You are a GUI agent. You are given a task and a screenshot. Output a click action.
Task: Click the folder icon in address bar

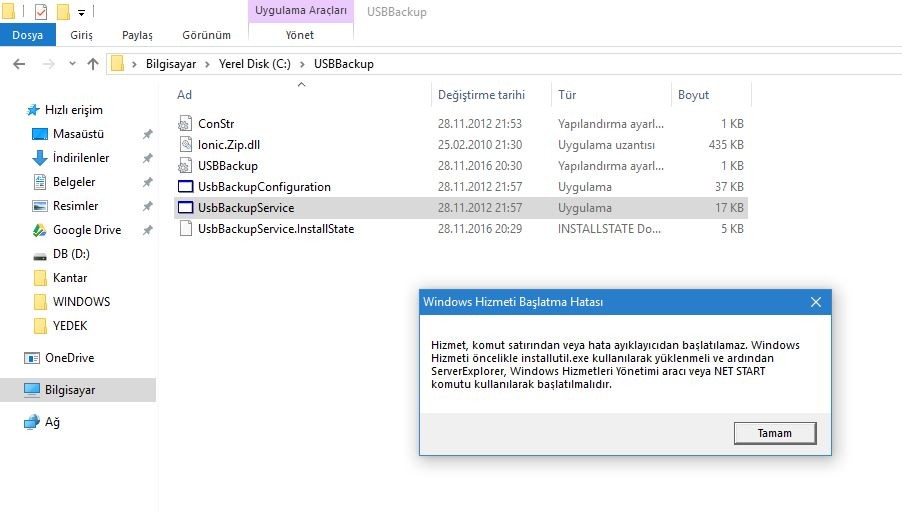click(x=117, y=63)
